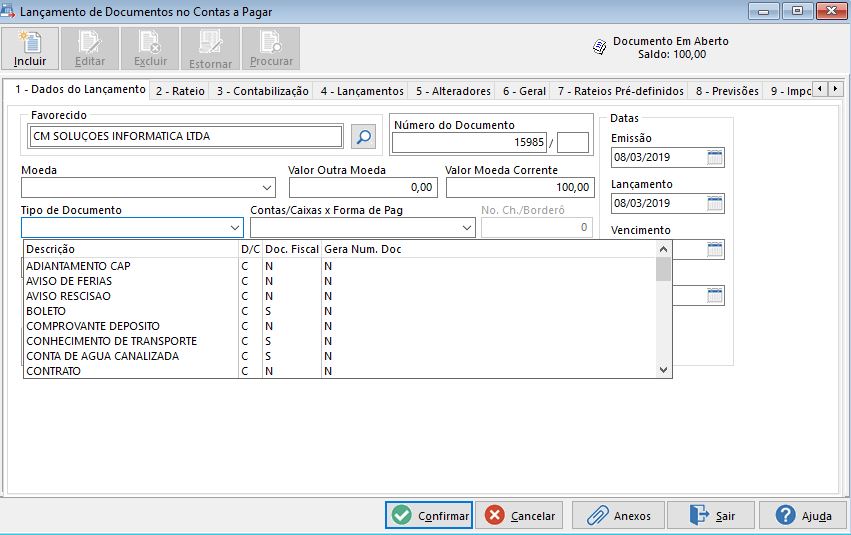Screen dimensions: 851x535
Task: Click the Excluir toolbar button
Action: [150, 49]
